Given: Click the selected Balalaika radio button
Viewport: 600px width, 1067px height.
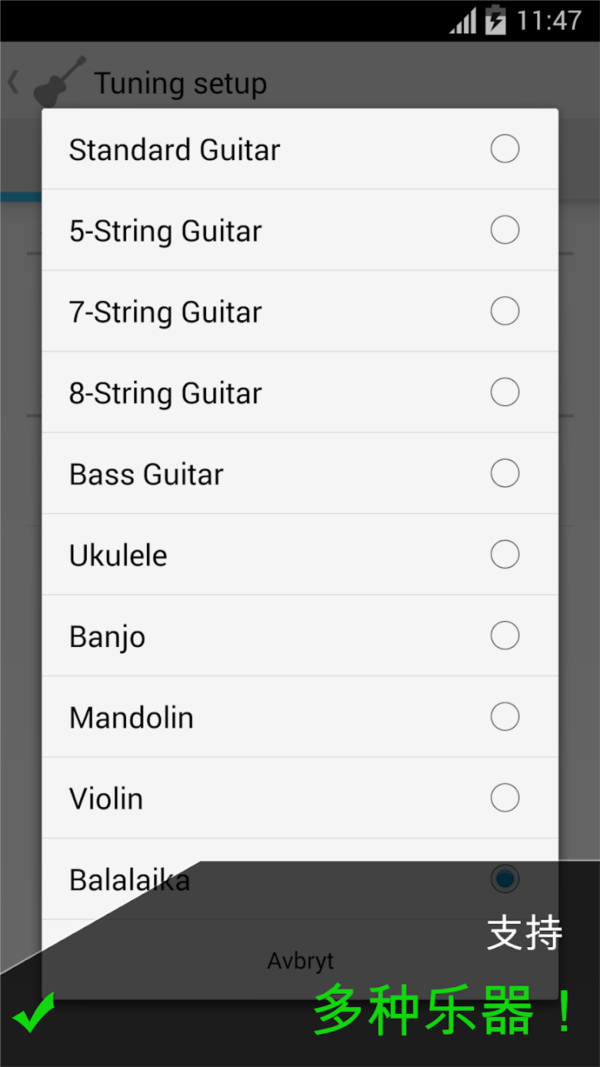Looking at the screenshot, I should [x=505, y=879].
